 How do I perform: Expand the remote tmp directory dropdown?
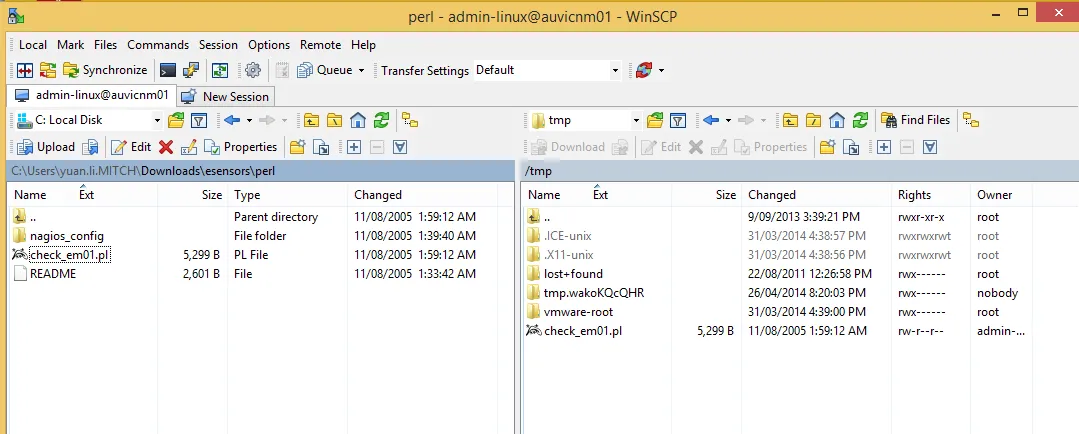[x=637, y=120]
